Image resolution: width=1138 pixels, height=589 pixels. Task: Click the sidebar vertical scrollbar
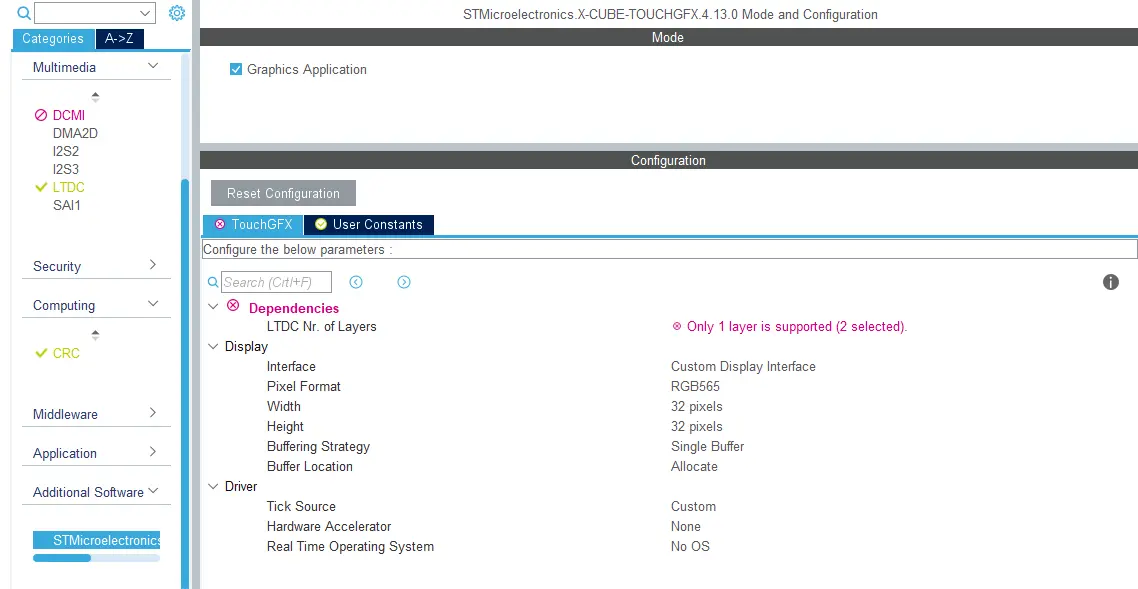tap(184, 384)
